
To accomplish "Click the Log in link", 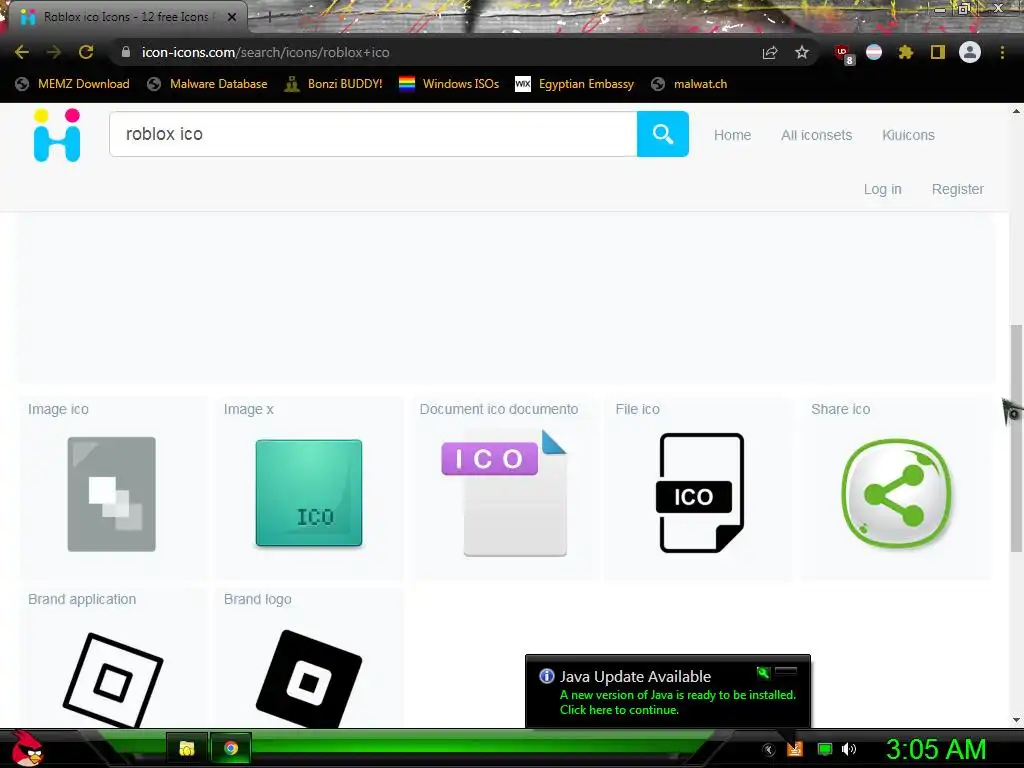I will click(882, 189).
